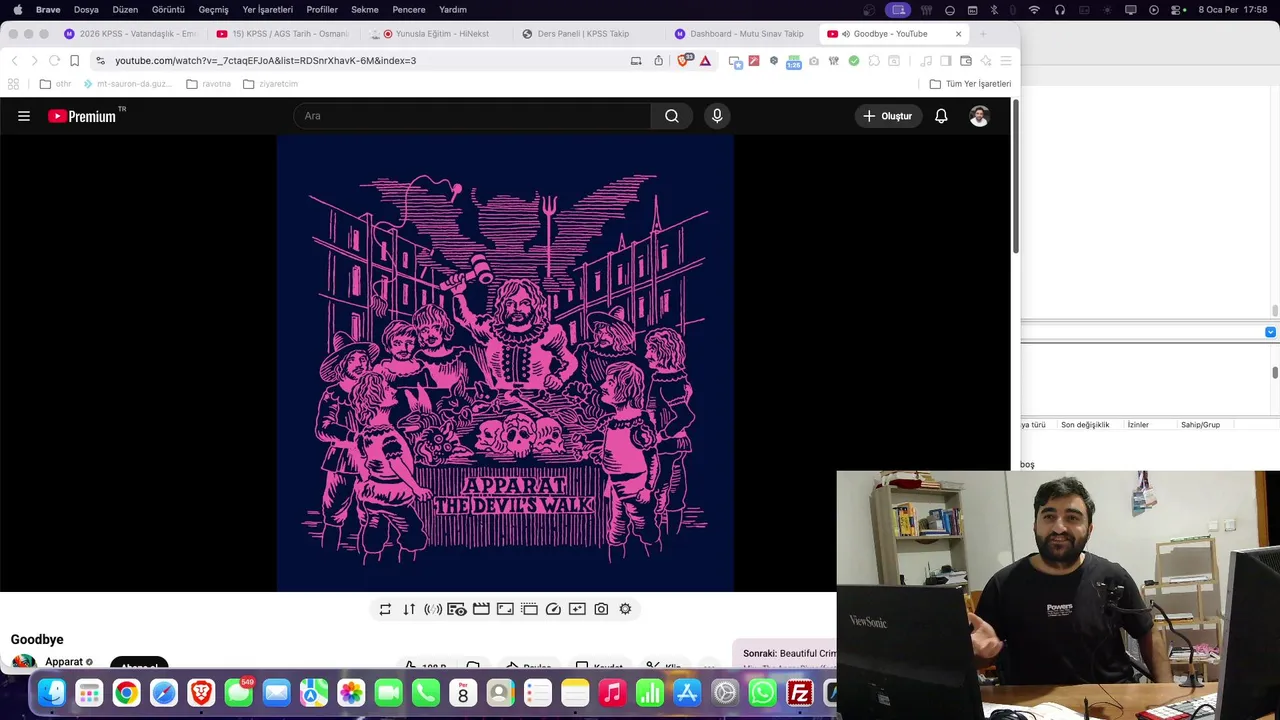Open the Pencere menu
Image resolution: width=1280 pixels, height=720 pixels.
tap(409, 10)
